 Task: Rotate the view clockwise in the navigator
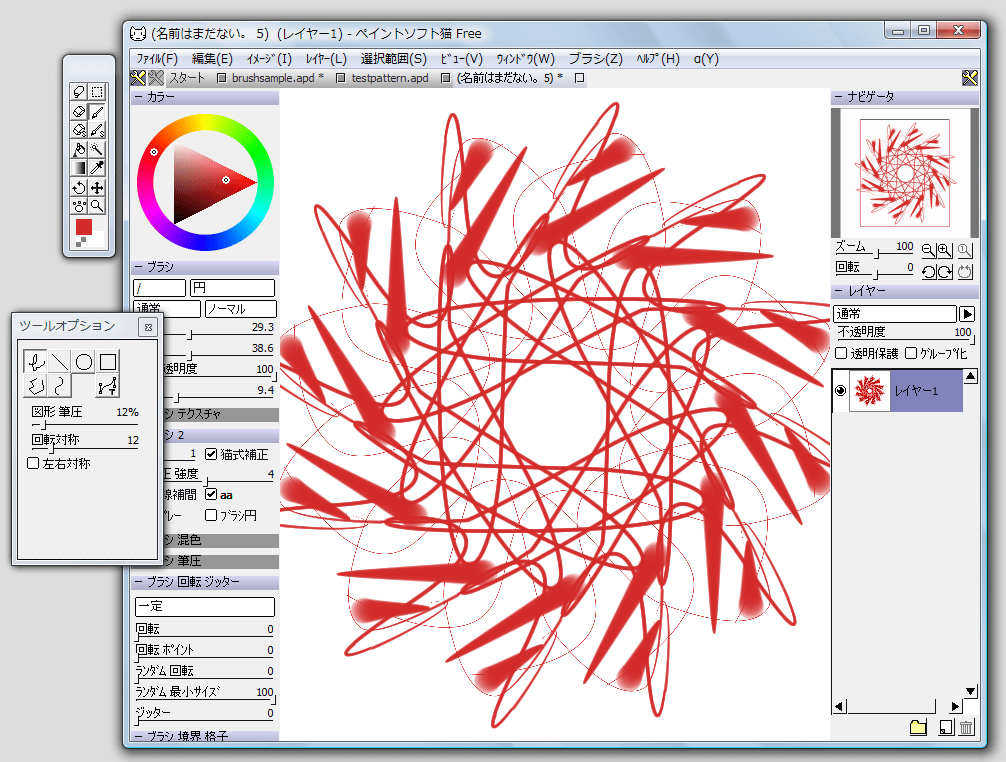(x=944, y=272)
